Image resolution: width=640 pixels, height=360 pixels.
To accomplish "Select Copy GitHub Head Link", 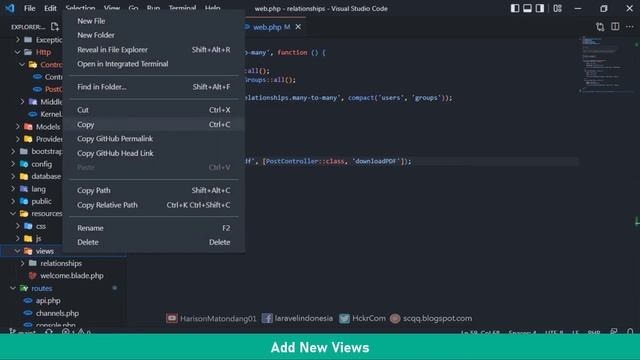I will 154,153.
